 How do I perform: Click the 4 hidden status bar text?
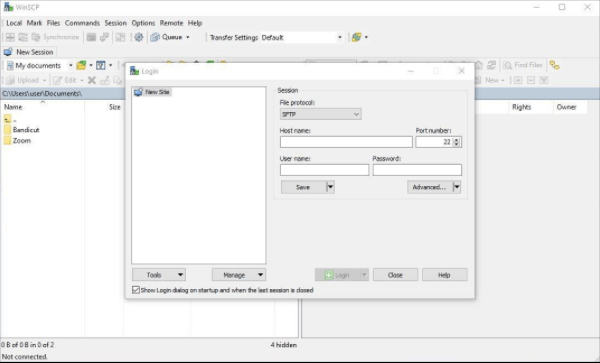[x=284, y=345]
